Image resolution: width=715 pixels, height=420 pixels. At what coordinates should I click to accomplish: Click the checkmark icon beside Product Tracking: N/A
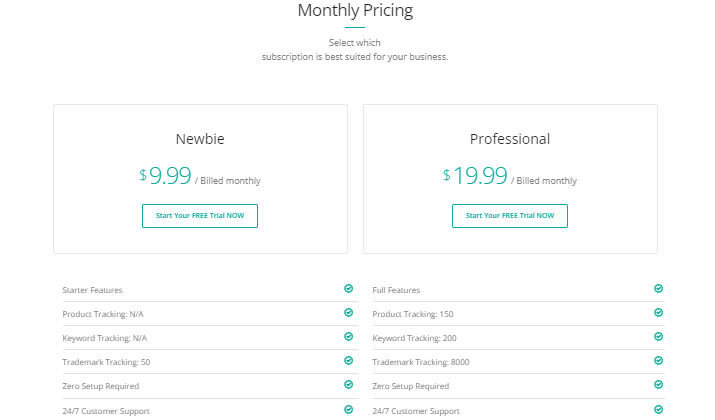[348, 312]
